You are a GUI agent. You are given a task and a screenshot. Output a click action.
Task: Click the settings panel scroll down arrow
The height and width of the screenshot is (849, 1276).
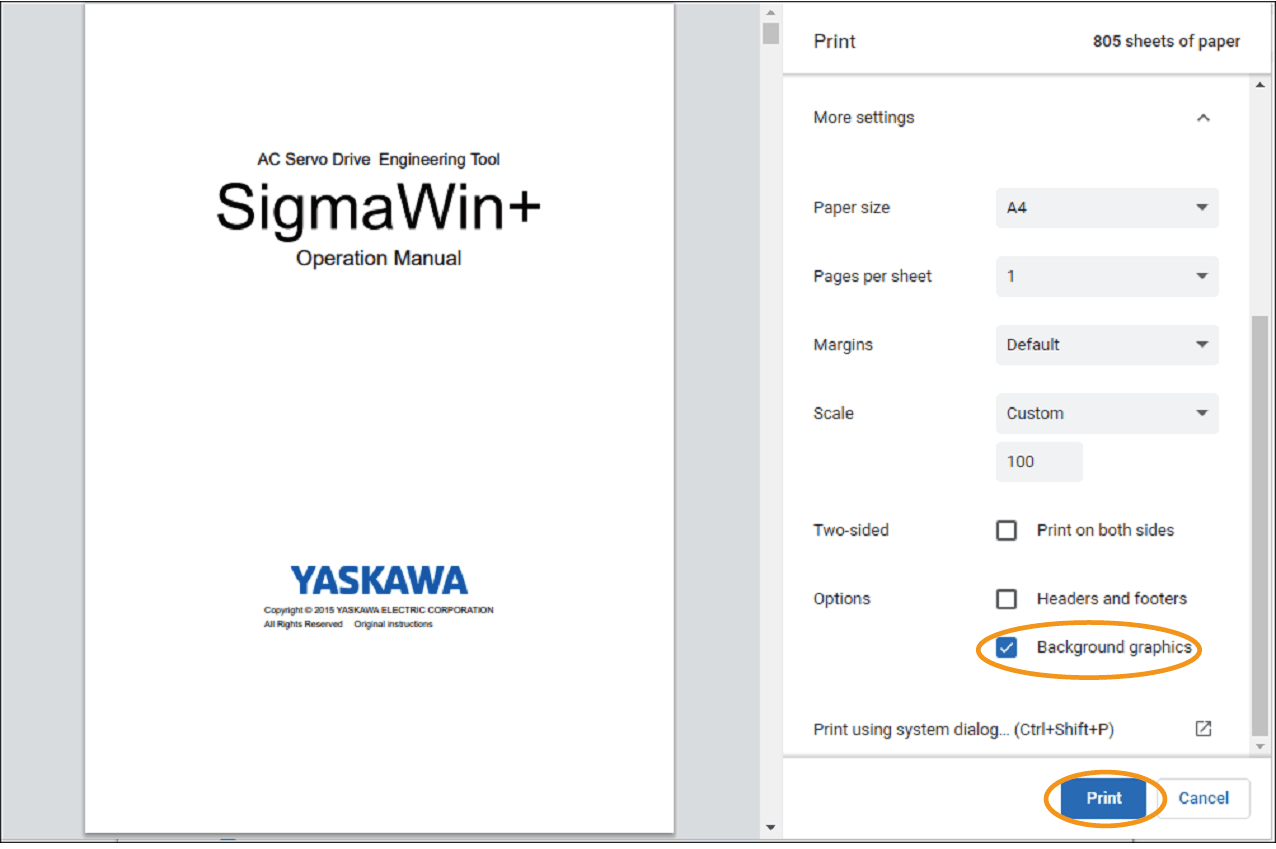tap(1259, 747)
